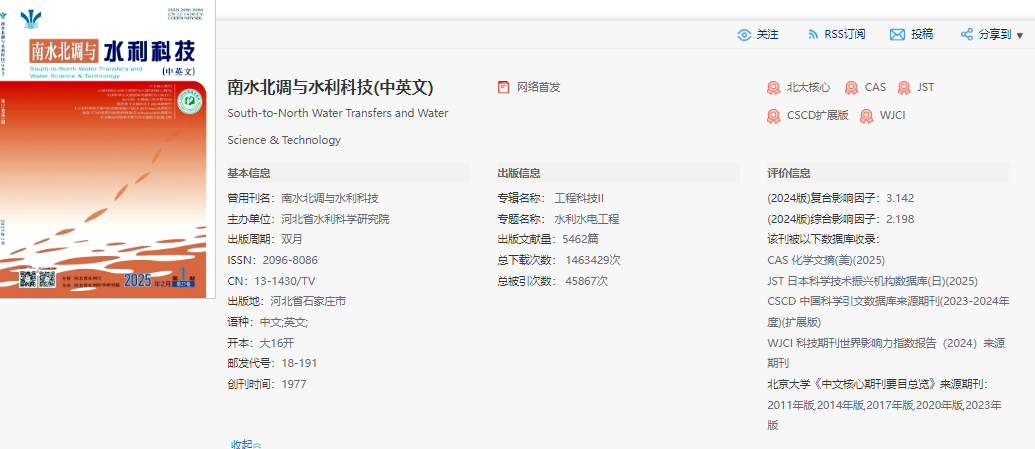Click the 网络首发 red document icon
The image size is (1035, 449).
pos(504,87)
